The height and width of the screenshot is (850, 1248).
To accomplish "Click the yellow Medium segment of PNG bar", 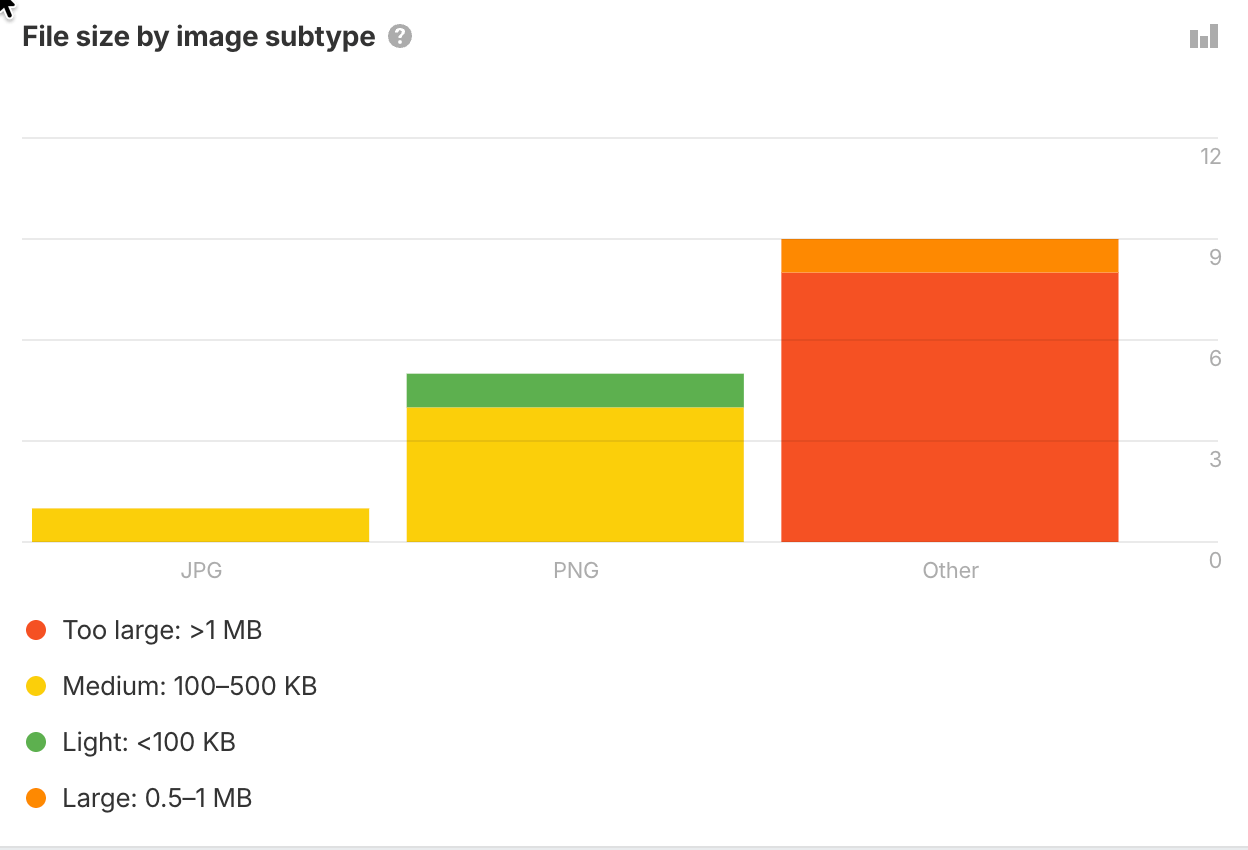I will point(575,474).
